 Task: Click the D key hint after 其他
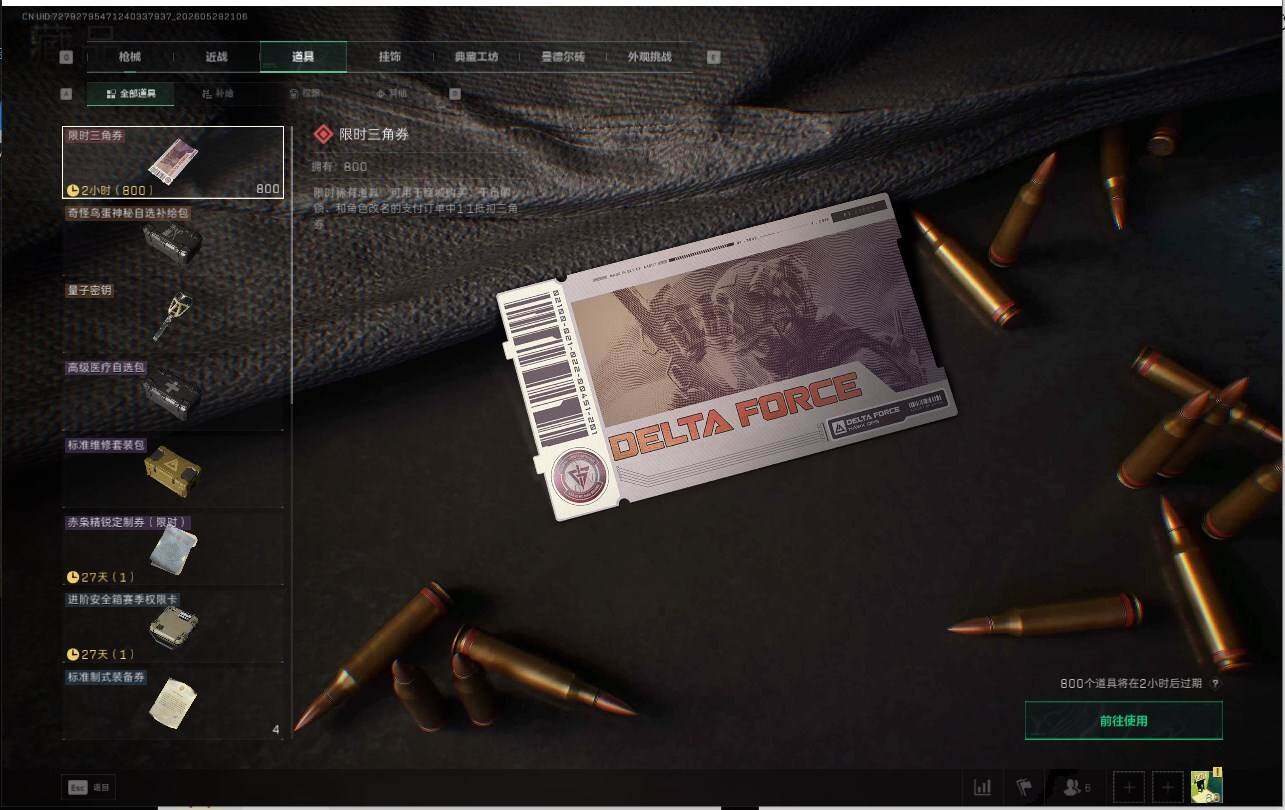(x=455, y=94)
